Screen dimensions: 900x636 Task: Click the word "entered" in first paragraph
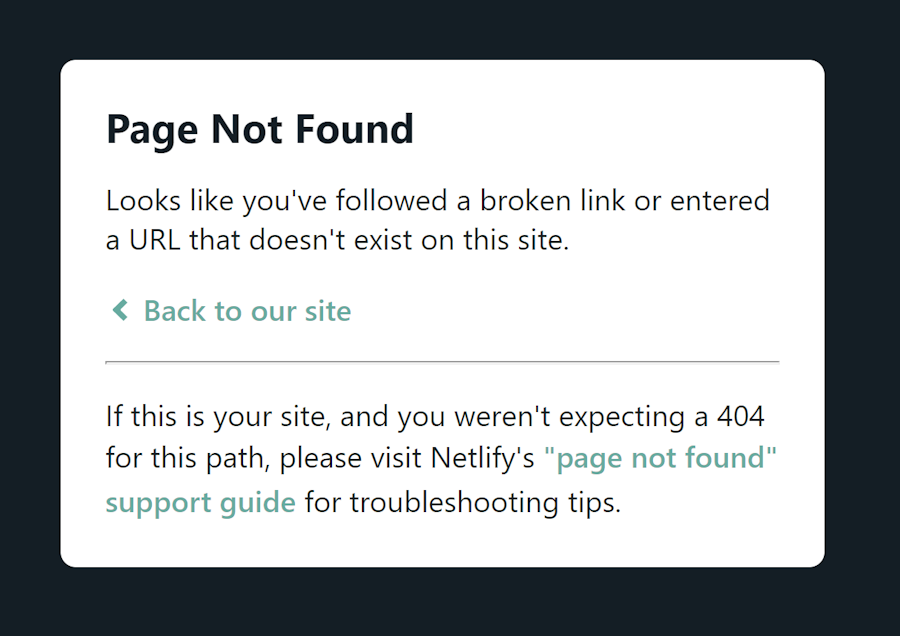[x=720, y=201]
